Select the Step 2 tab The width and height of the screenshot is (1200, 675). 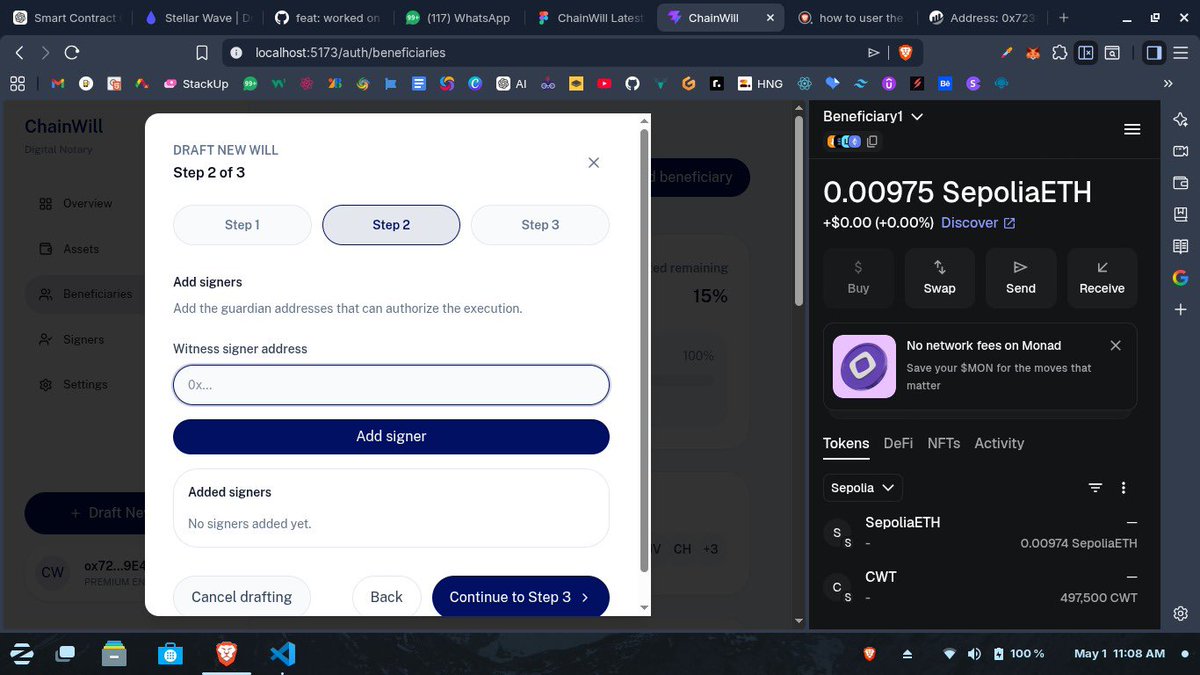[x=391, y=225]
